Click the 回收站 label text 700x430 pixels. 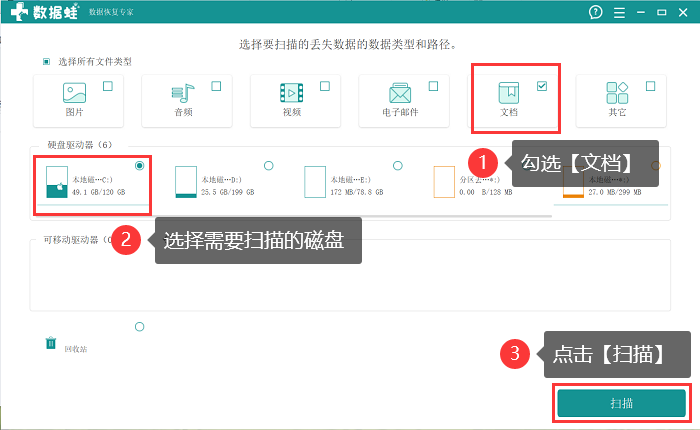click(x=75, y=349)
